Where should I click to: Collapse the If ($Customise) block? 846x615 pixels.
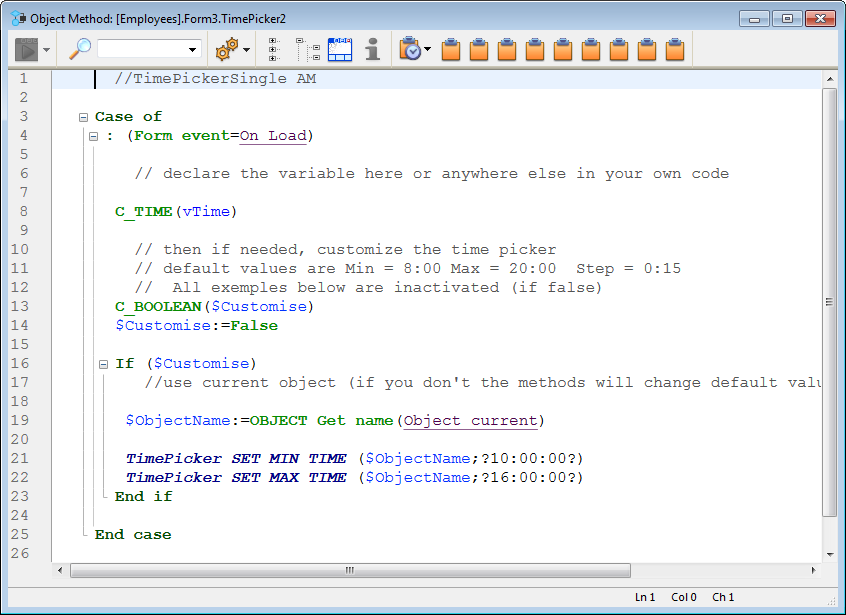pos(104,364)
